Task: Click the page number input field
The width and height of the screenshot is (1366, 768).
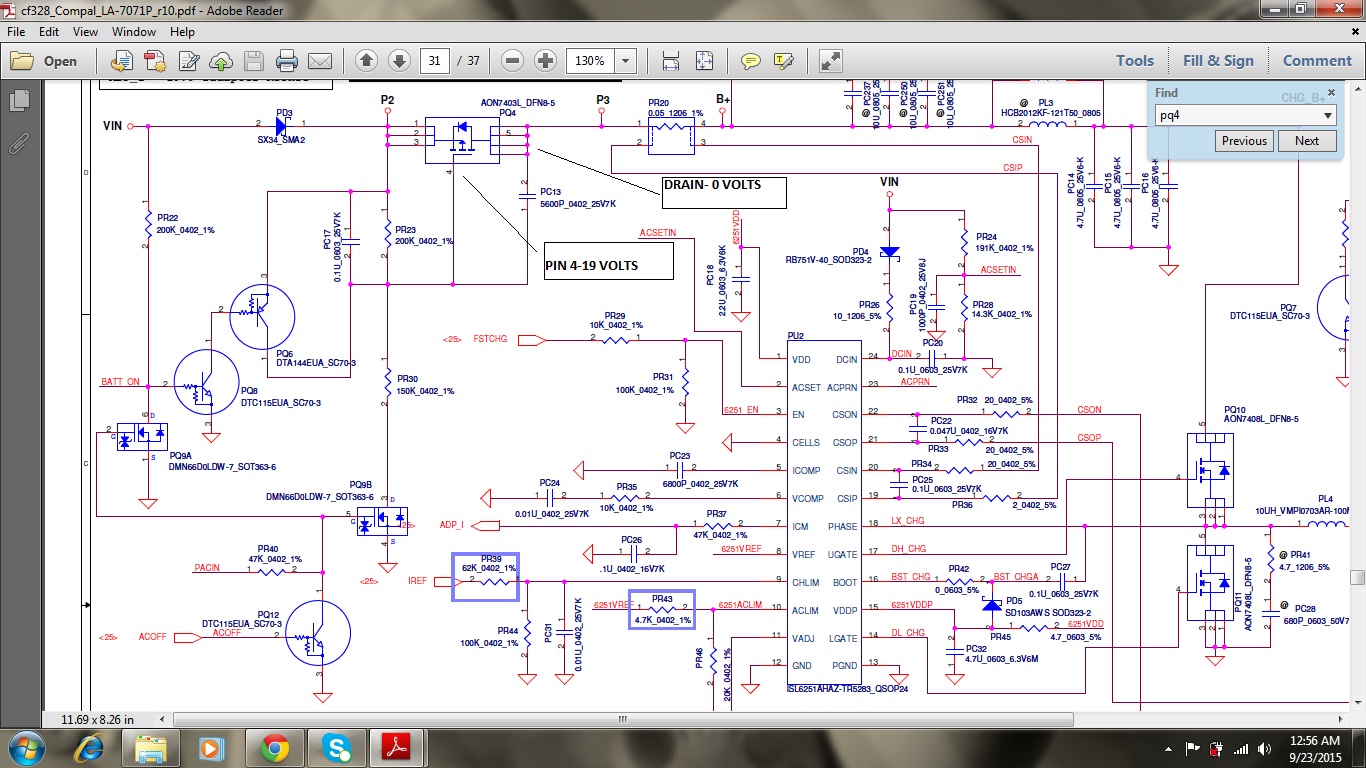Action: (434, 61)
